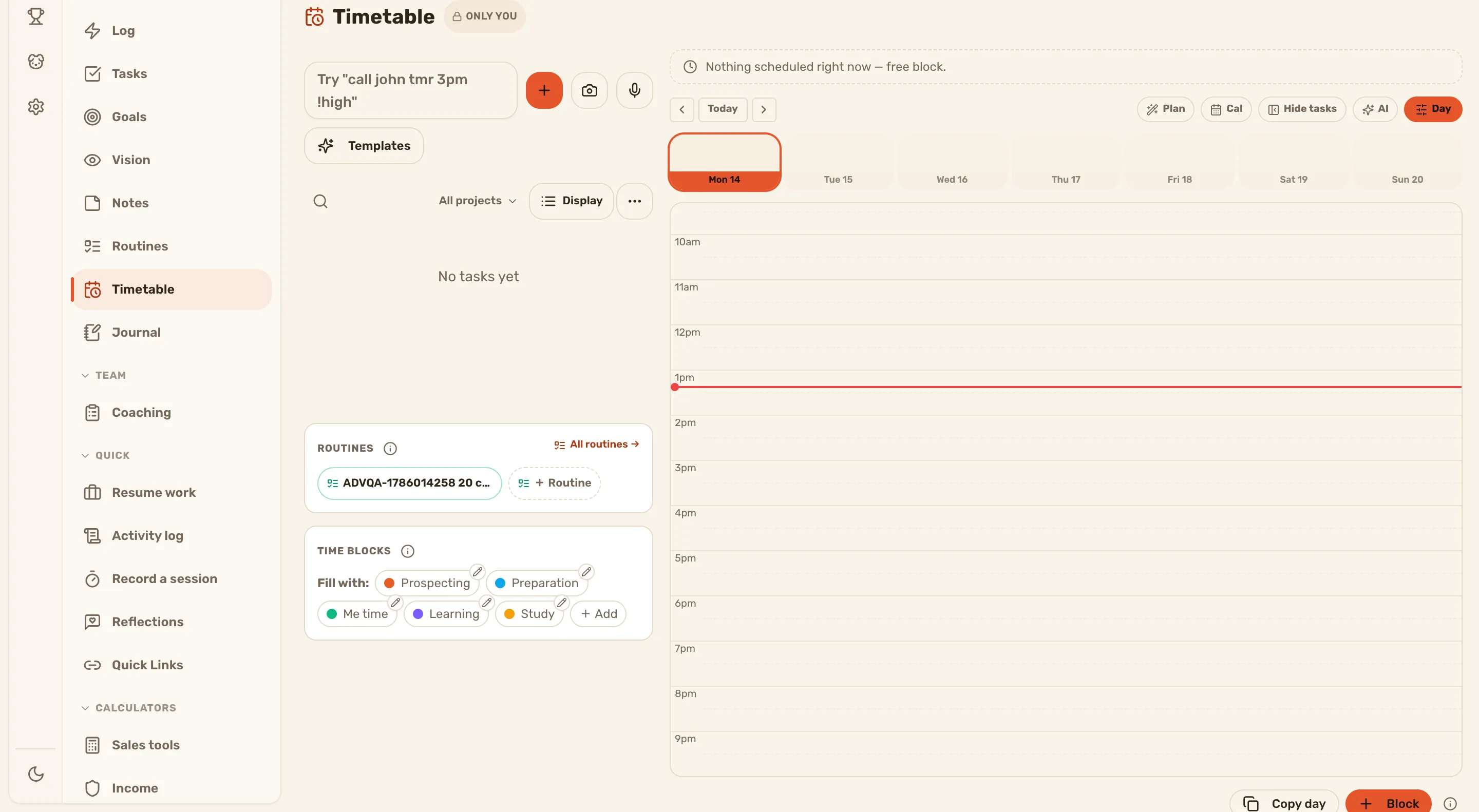Edit the Me time block pencil icon
1479x812 pixels.
[395, 603]
